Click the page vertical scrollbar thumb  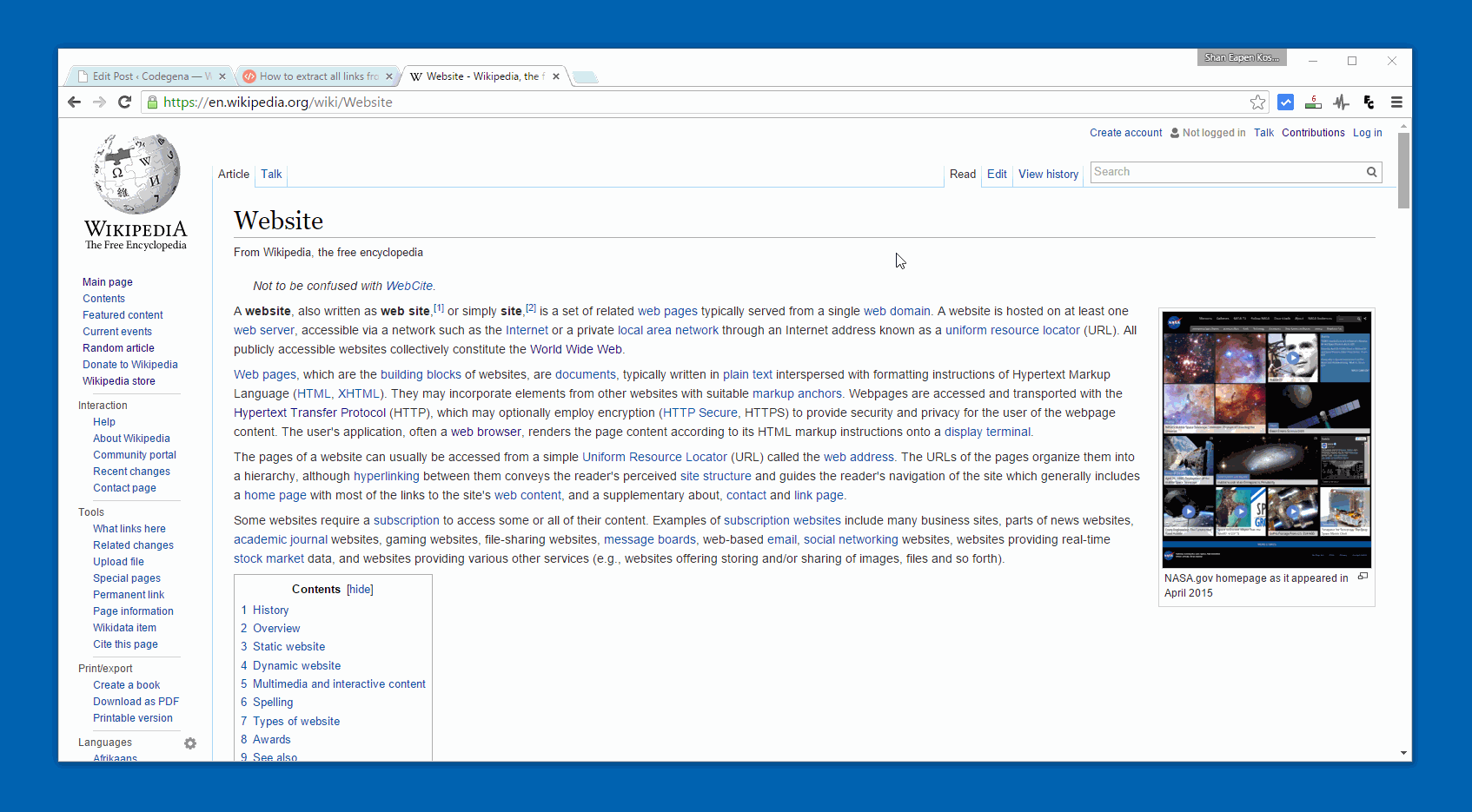pos(1403,170)
